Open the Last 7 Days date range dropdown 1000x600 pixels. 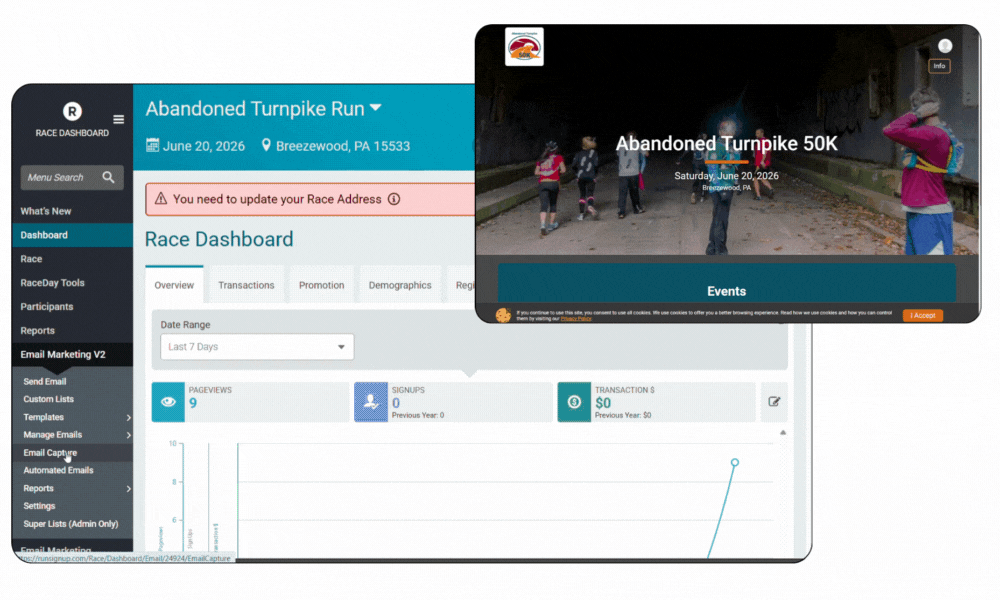tap(257, 347)
